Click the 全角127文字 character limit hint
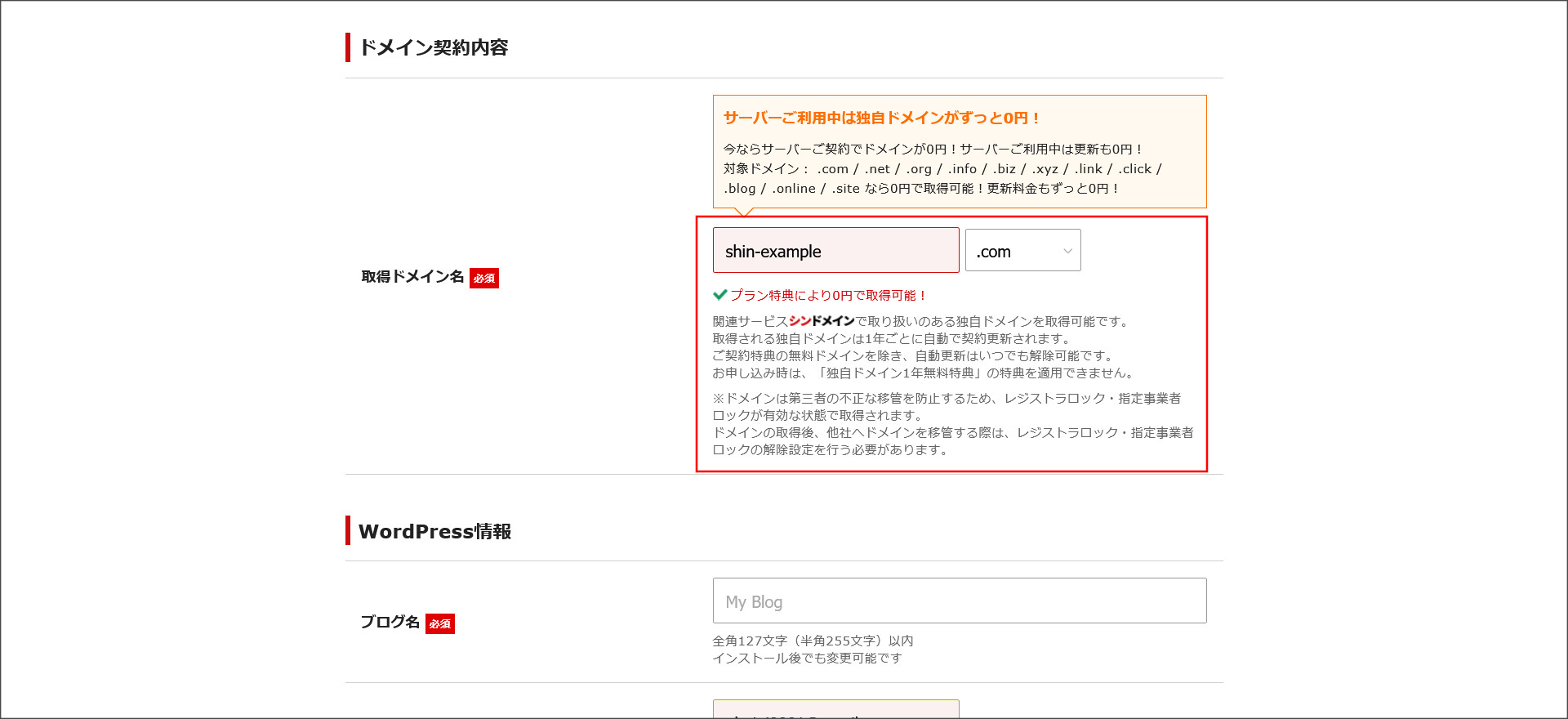 (812, 641)
